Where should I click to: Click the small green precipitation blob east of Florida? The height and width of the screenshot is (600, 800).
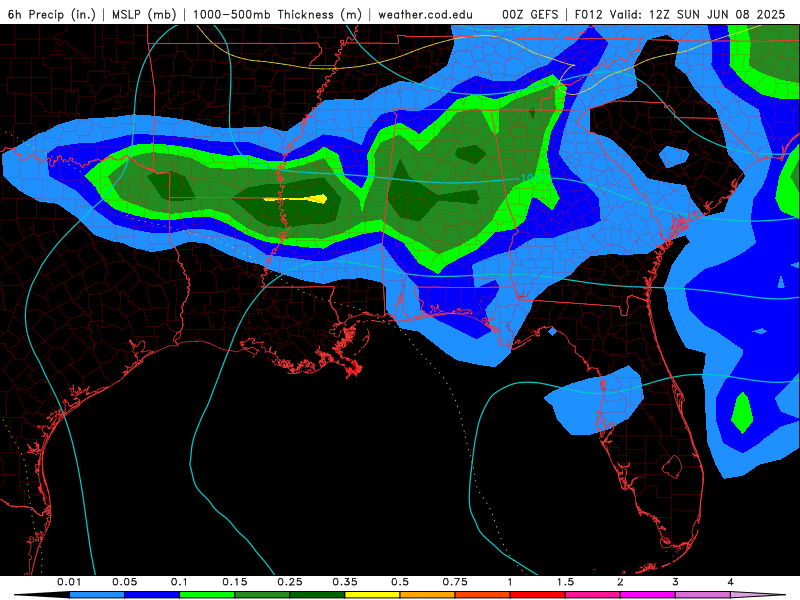click(742, 413)
